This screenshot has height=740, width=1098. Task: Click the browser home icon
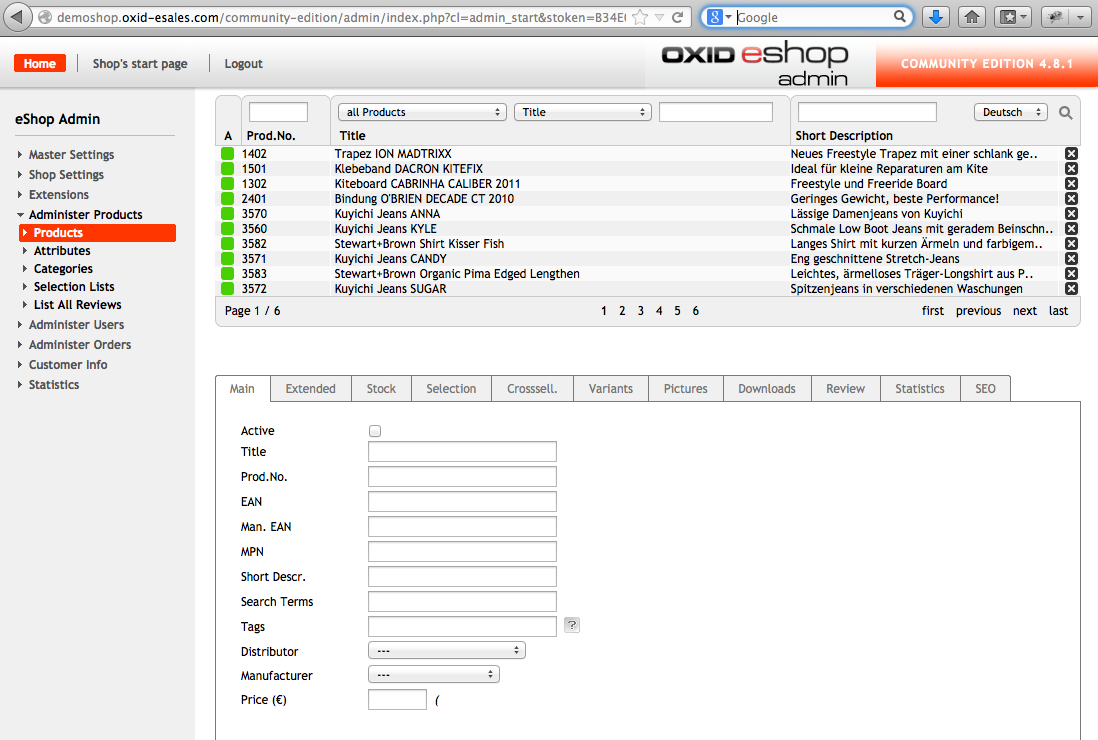[971, 17]
